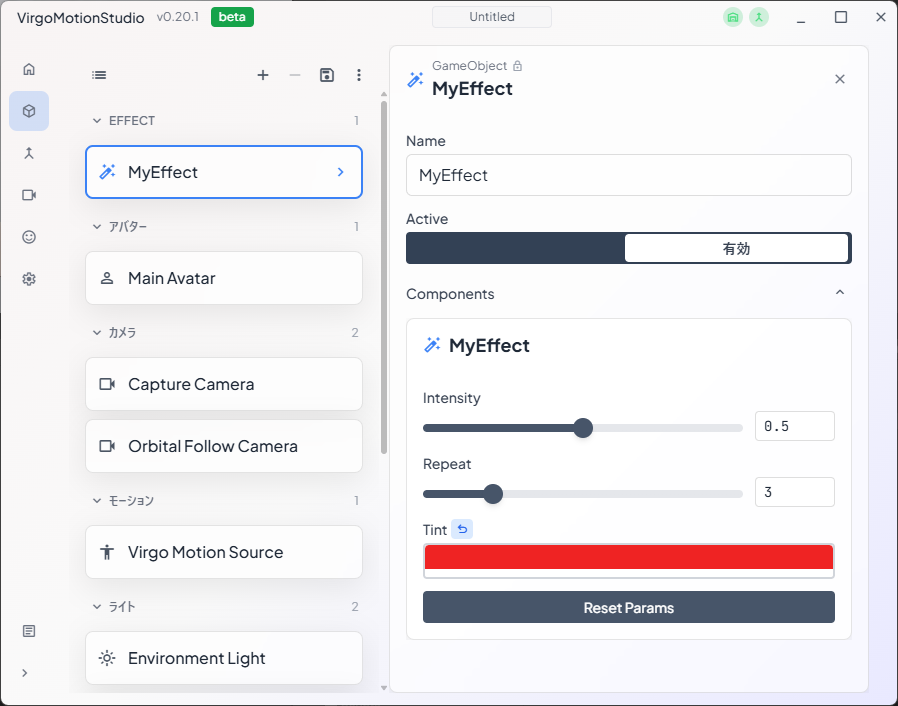Toggle Active to 有効

[736, 248]
